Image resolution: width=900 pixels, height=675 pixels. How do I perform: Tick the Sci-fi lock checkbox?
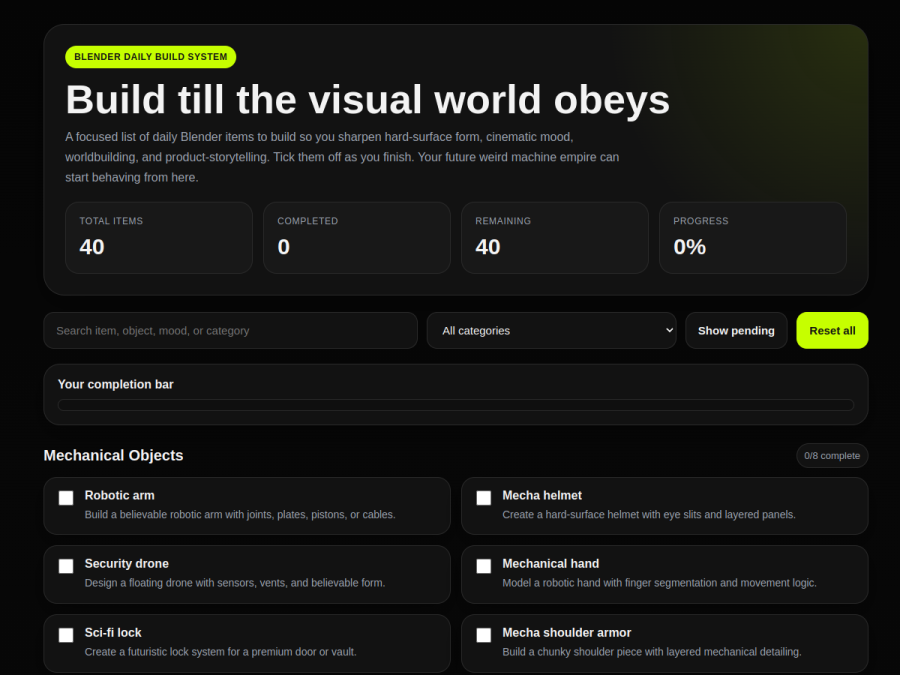[66, 635]
